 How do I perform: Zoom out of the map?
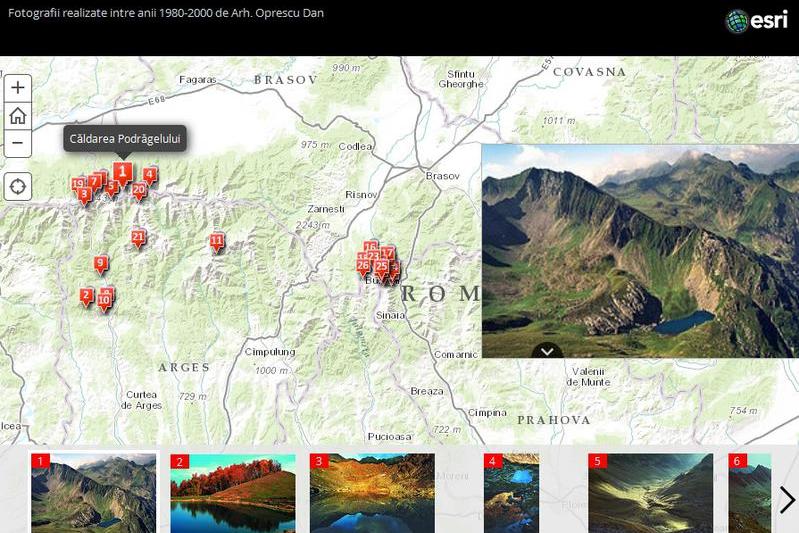pos(18,144)
